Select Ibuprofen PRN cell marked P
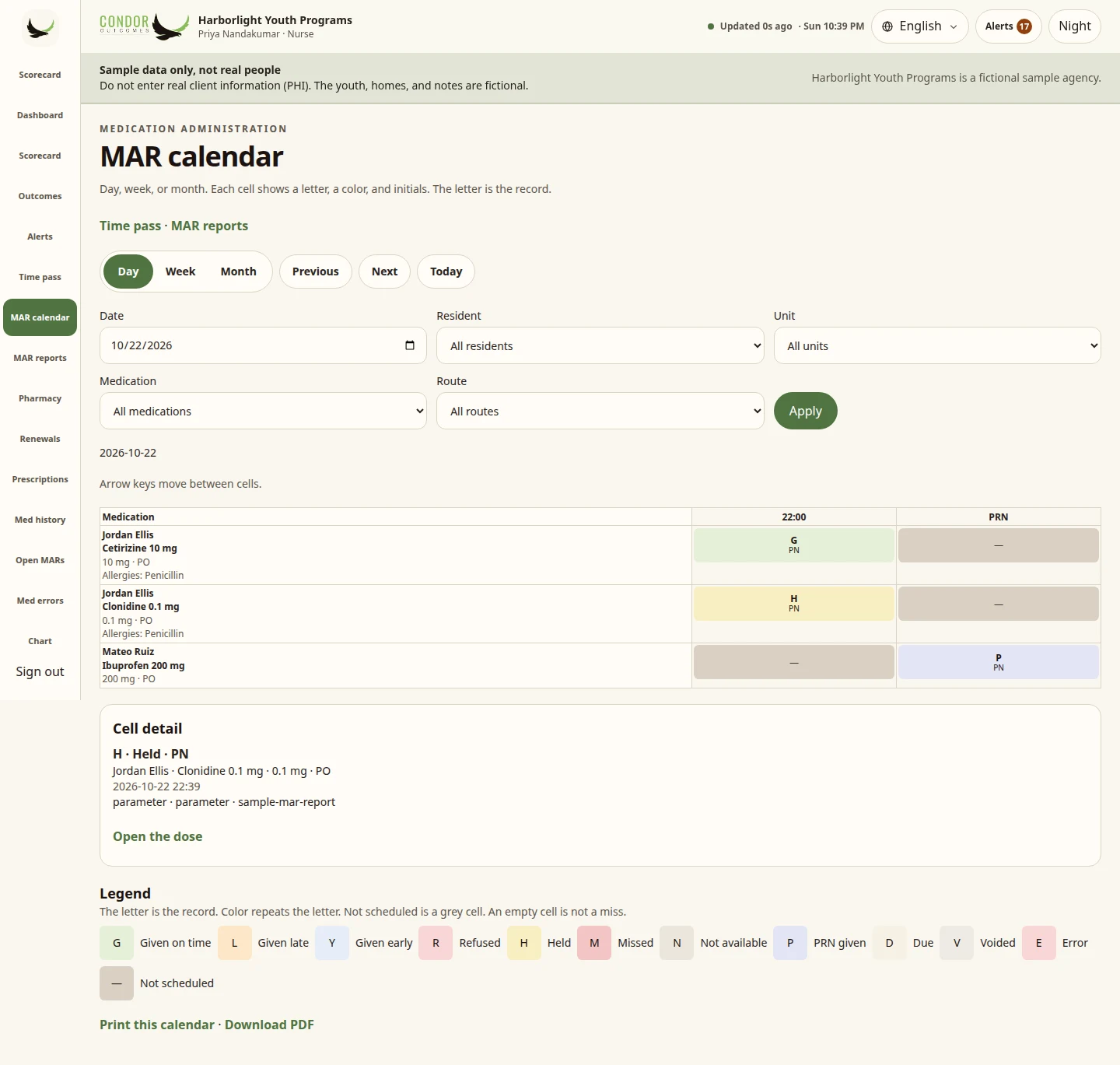Viewport: 1120px width, 1065px height. tap(999, 662)
